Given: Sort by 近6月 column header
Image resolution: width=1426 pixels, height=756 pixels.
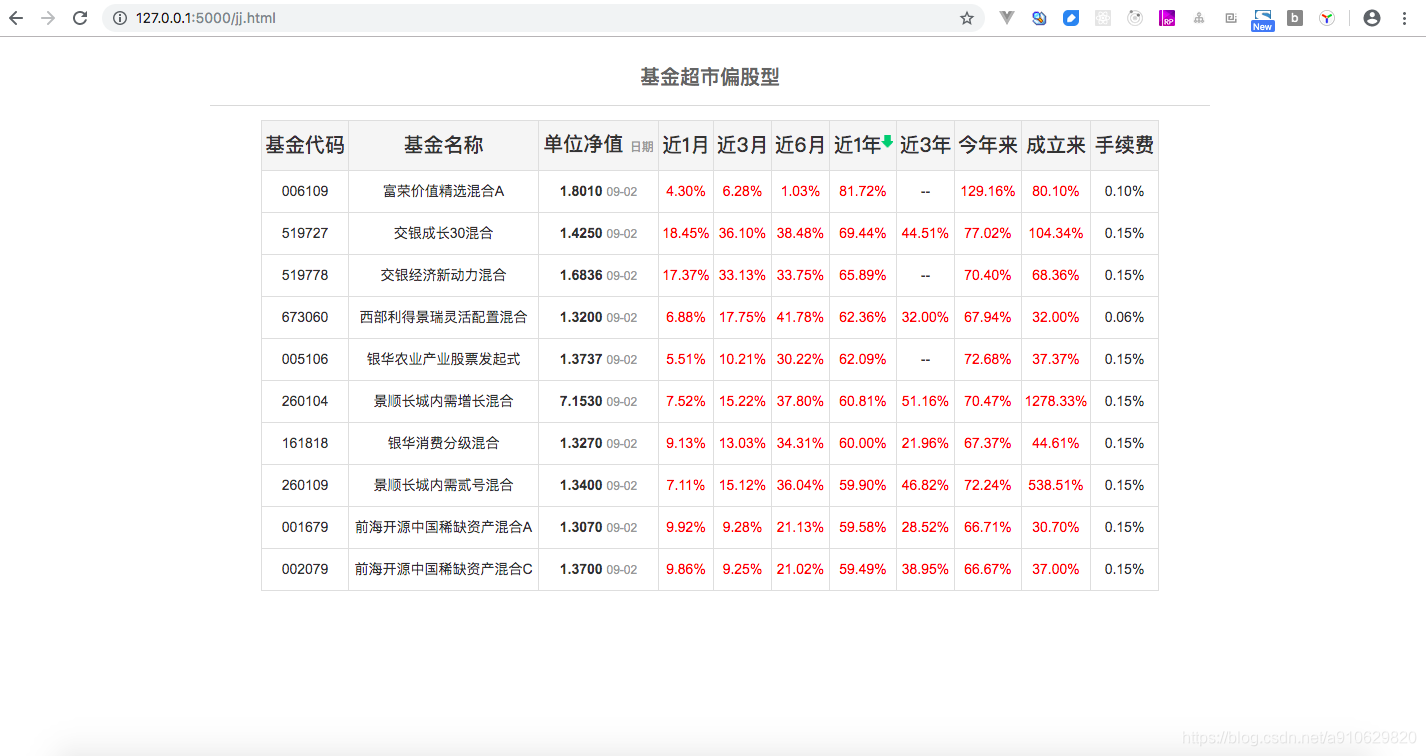Looking at the screenshot, I should click(x=800, y=145).
